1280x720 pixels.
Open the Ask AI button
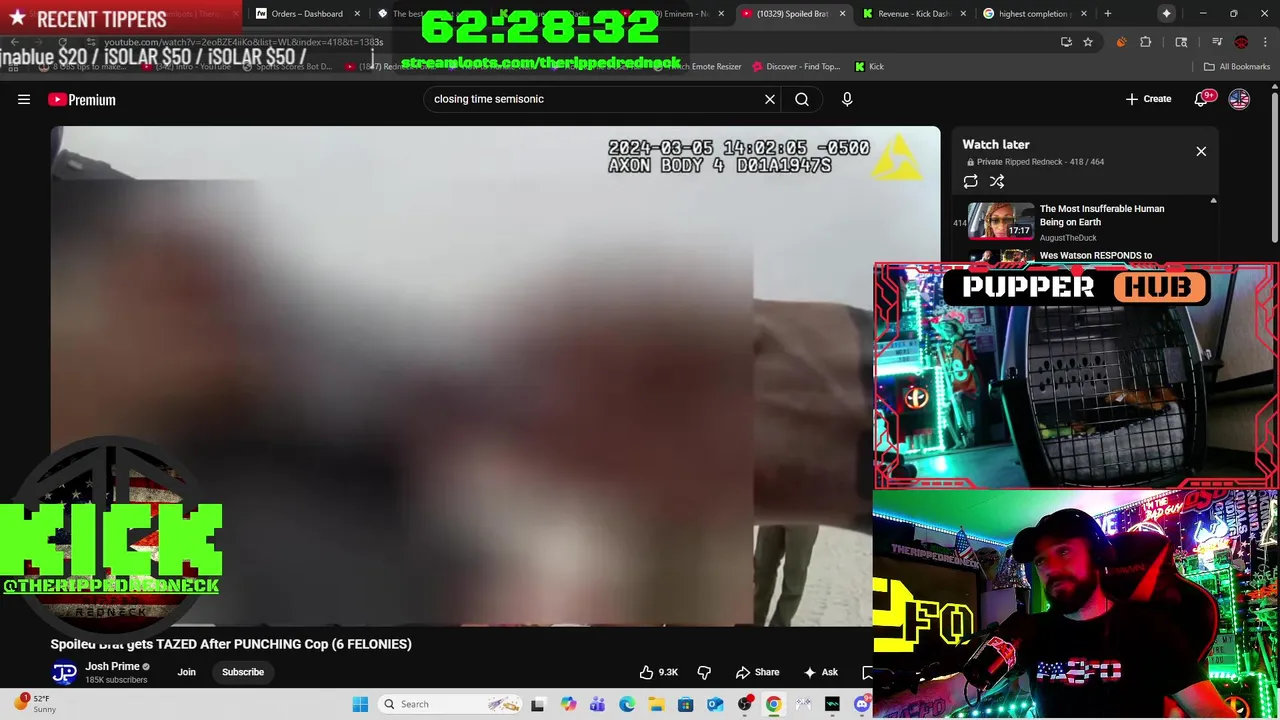(x=821, y=672)
